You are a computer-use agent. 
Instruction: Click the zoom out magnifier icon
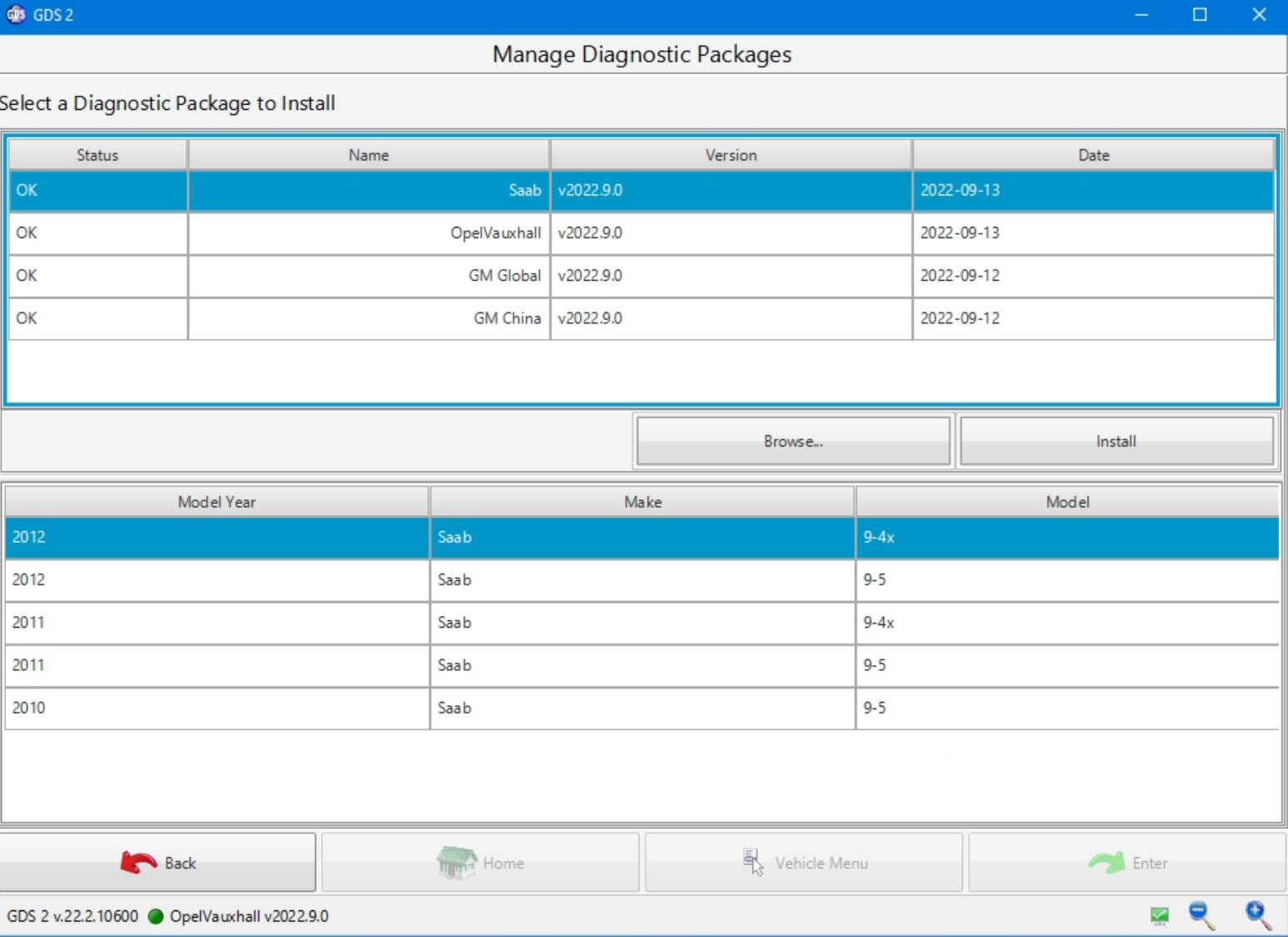tap(1201, 915)
